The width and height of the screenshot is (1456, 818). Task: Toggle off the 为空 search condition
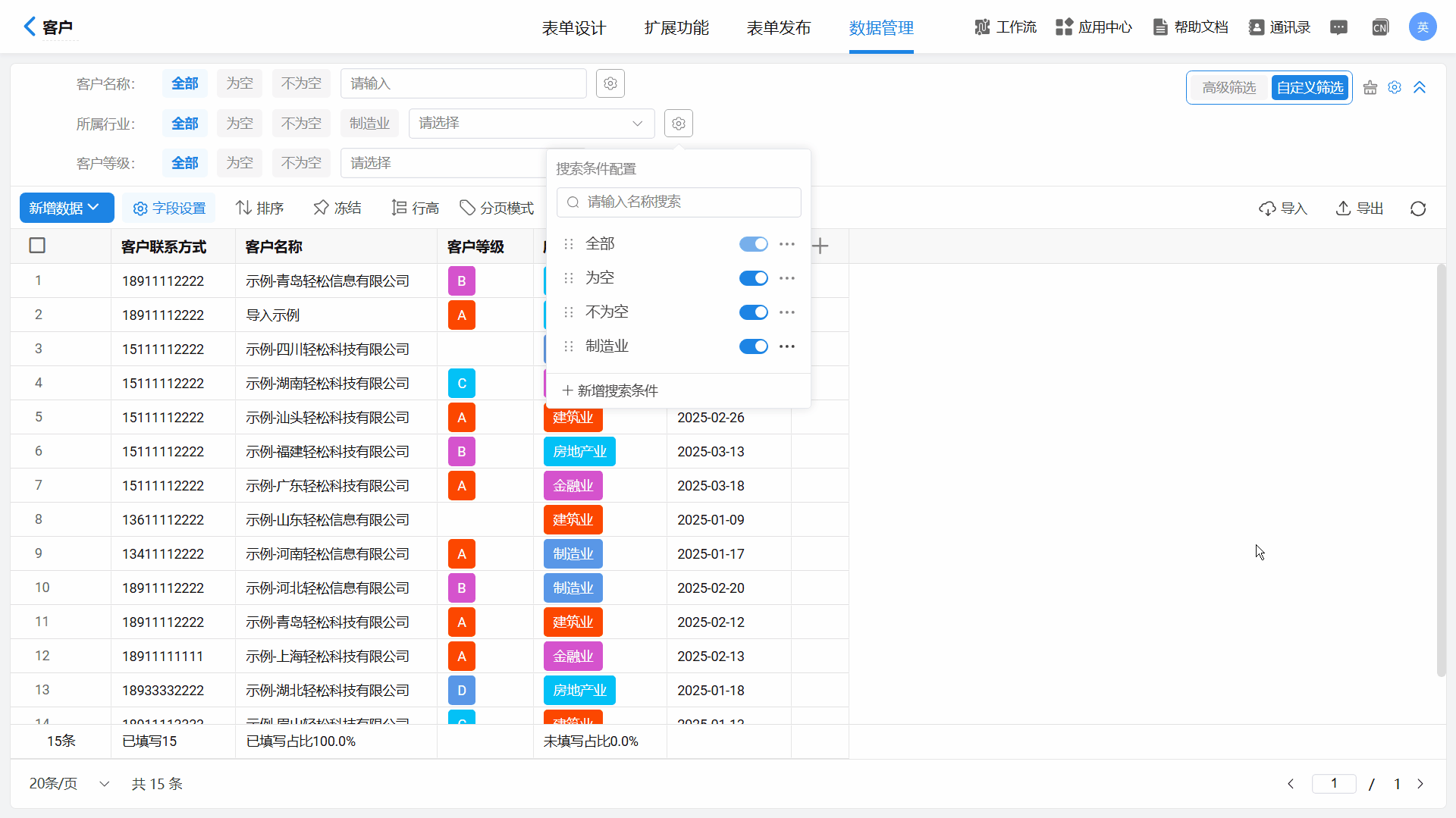point(753,278)
